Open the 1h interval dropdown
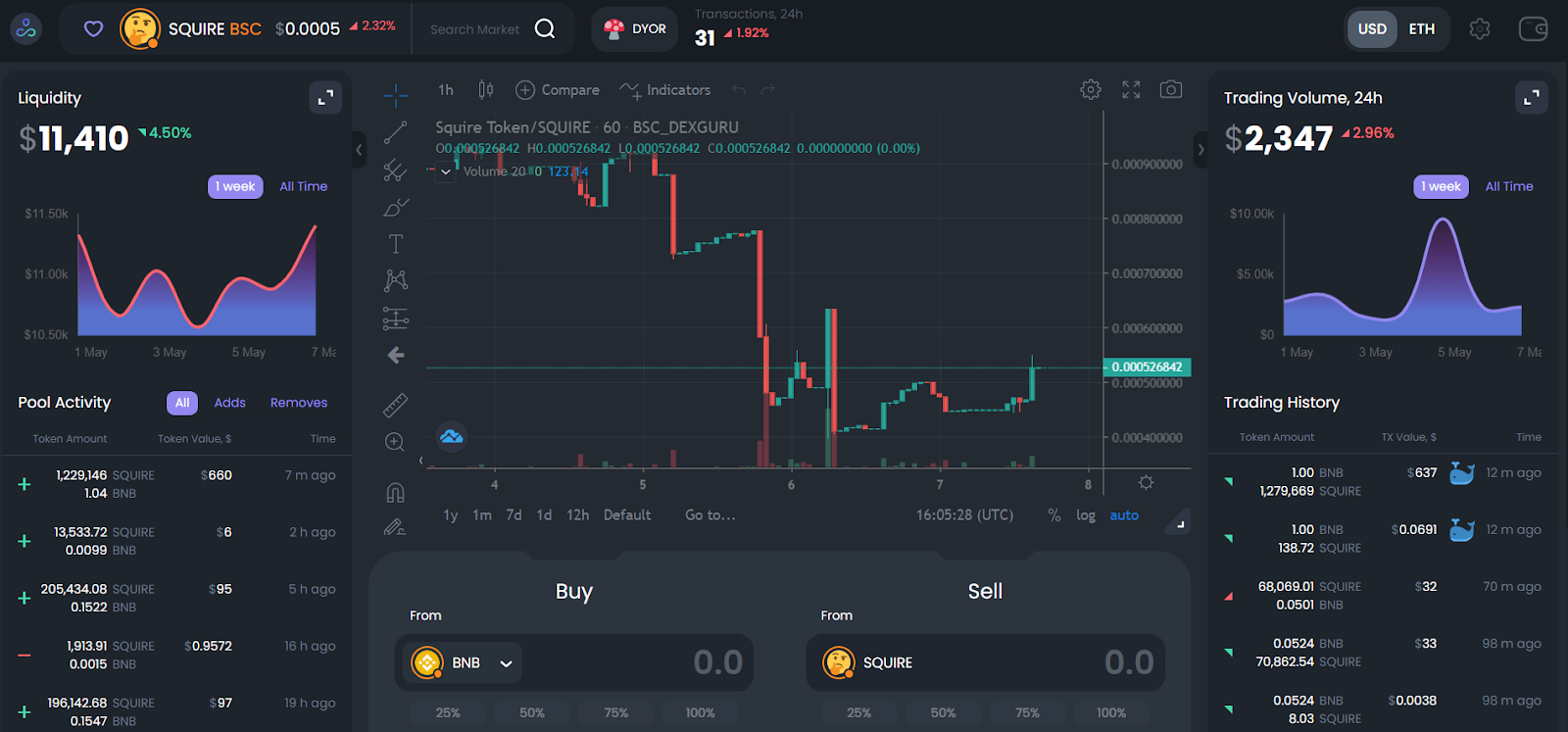1568x732 pixels. point(446,90)
